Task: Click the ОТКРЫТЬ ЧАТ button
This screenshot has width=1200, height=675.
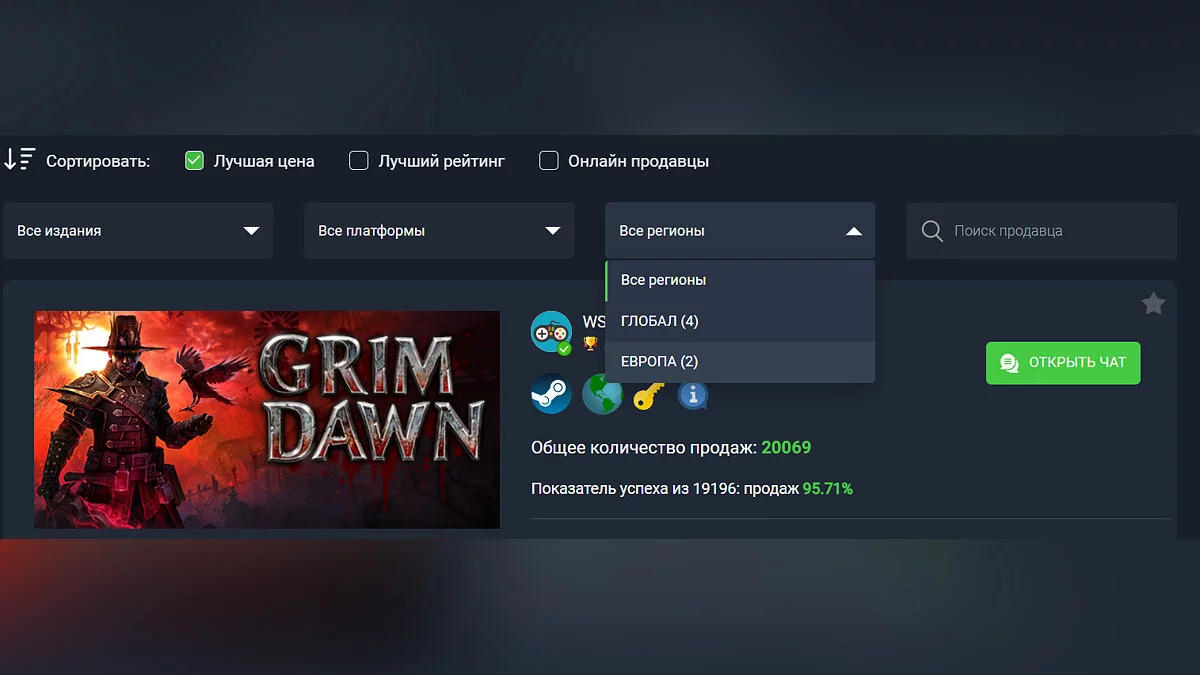Action: coord(1063,362)
